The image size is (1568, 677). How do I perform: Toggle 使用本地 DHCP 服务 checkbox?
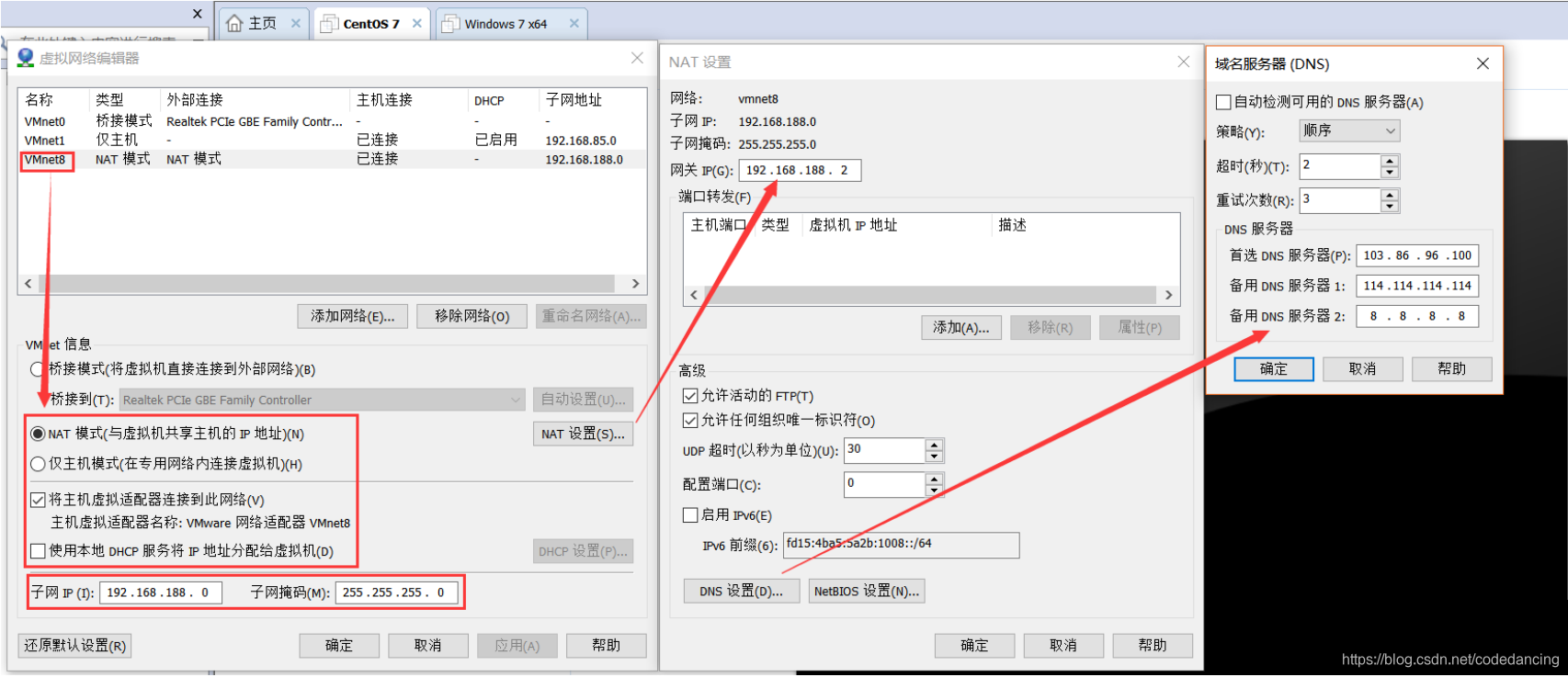tap(38, 551)
